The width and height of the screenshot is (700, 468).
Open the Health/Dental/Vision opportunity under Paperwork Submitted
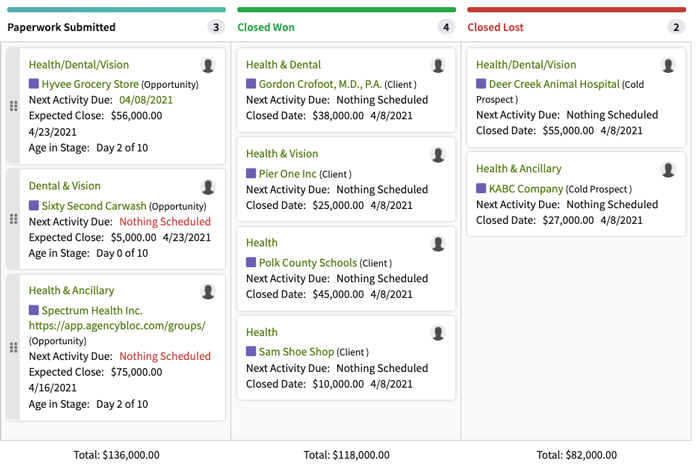79,65
